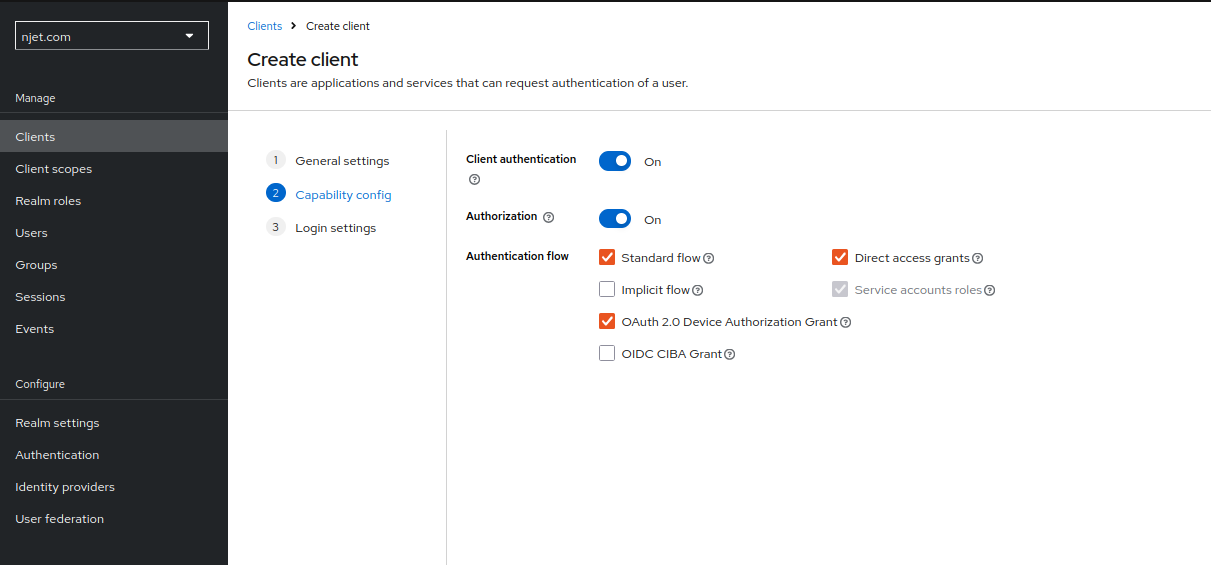
Task: Click help icon next to Implicit flow
Action: click(698, 291)
